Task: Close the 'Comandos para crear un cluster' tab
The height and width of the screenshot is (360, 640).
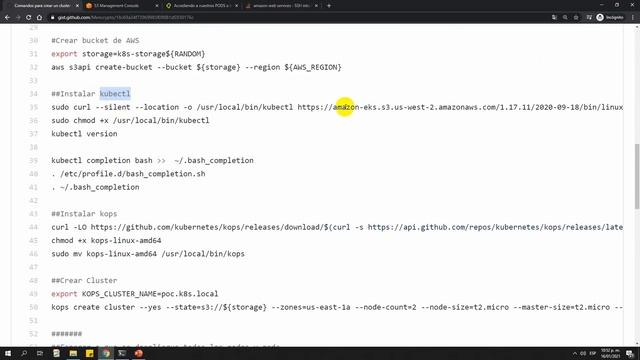Action: (77, 6)
